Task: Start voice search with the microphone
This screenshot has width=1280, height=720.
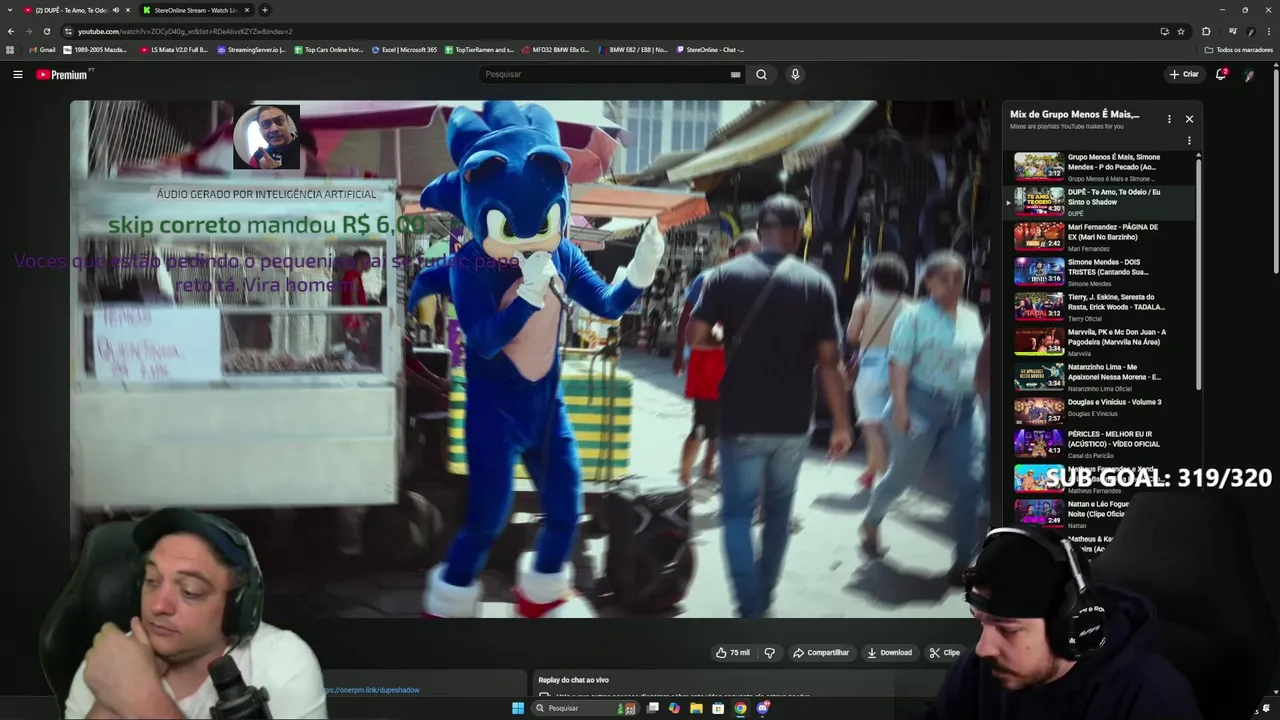Action: pos(795,74)
